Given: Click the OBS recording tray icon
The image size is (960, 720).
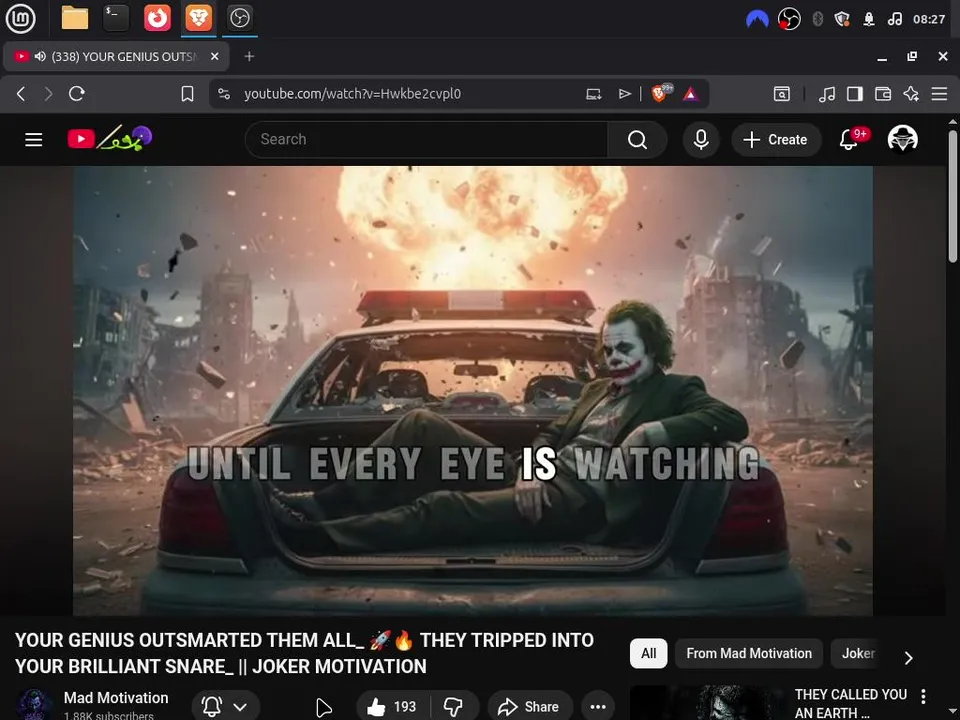Looking at the screenshot, I should (789, 19).
